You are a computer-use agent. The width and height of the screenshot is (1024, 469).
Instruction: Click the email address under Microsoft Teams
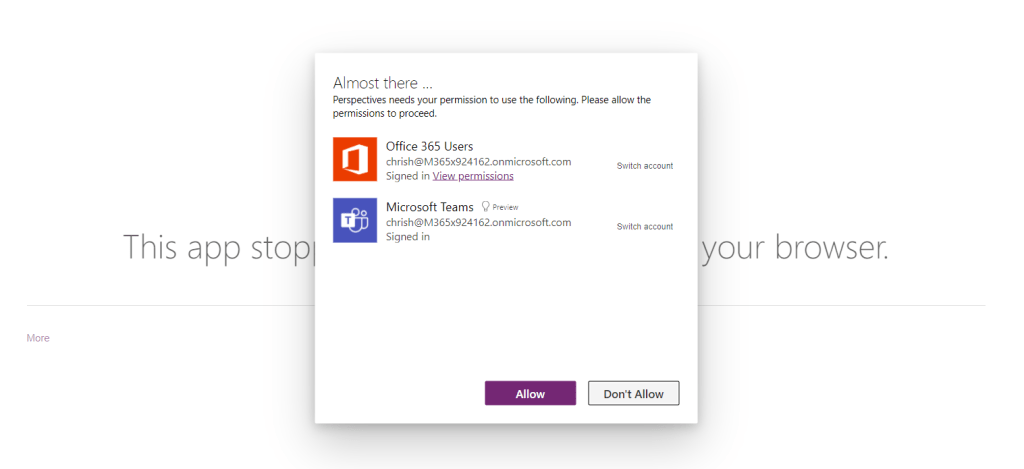478,222
